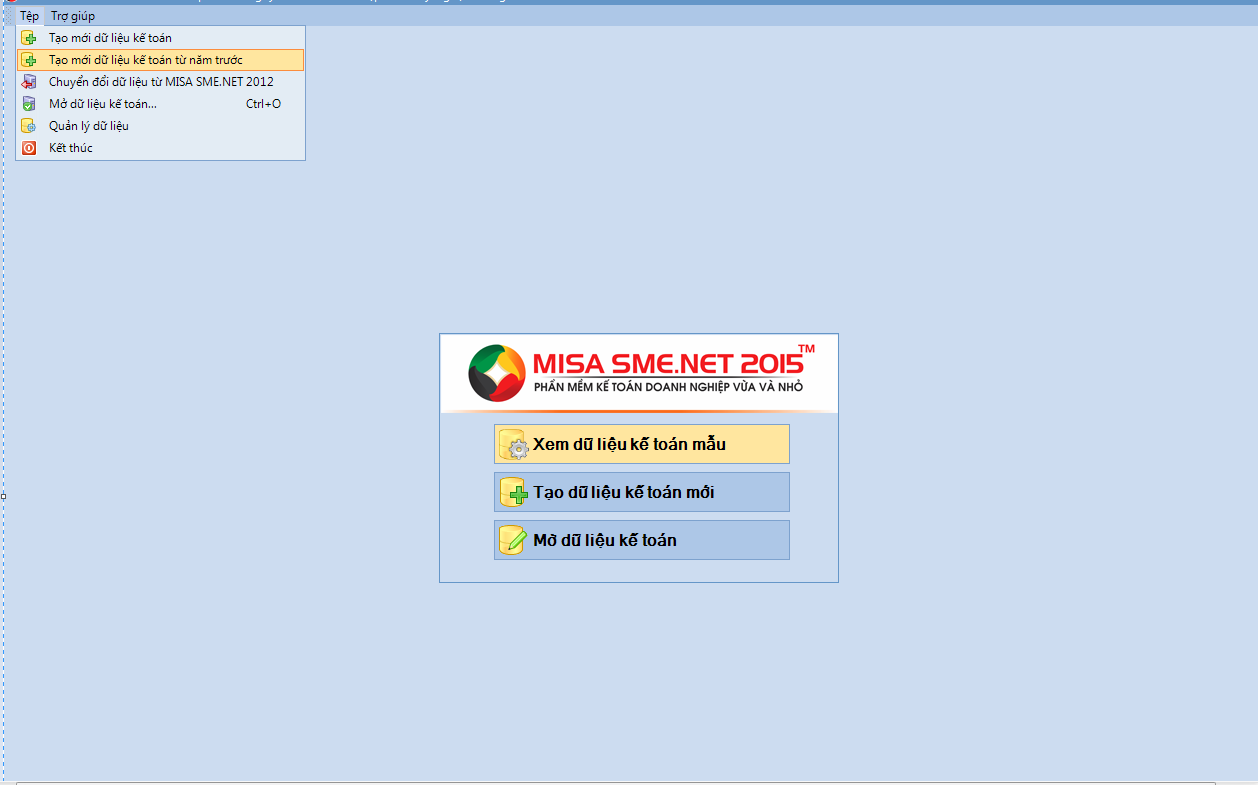
Task: Click Tạo dữ liệu kế toán mới button
Action: coord(642,492)
